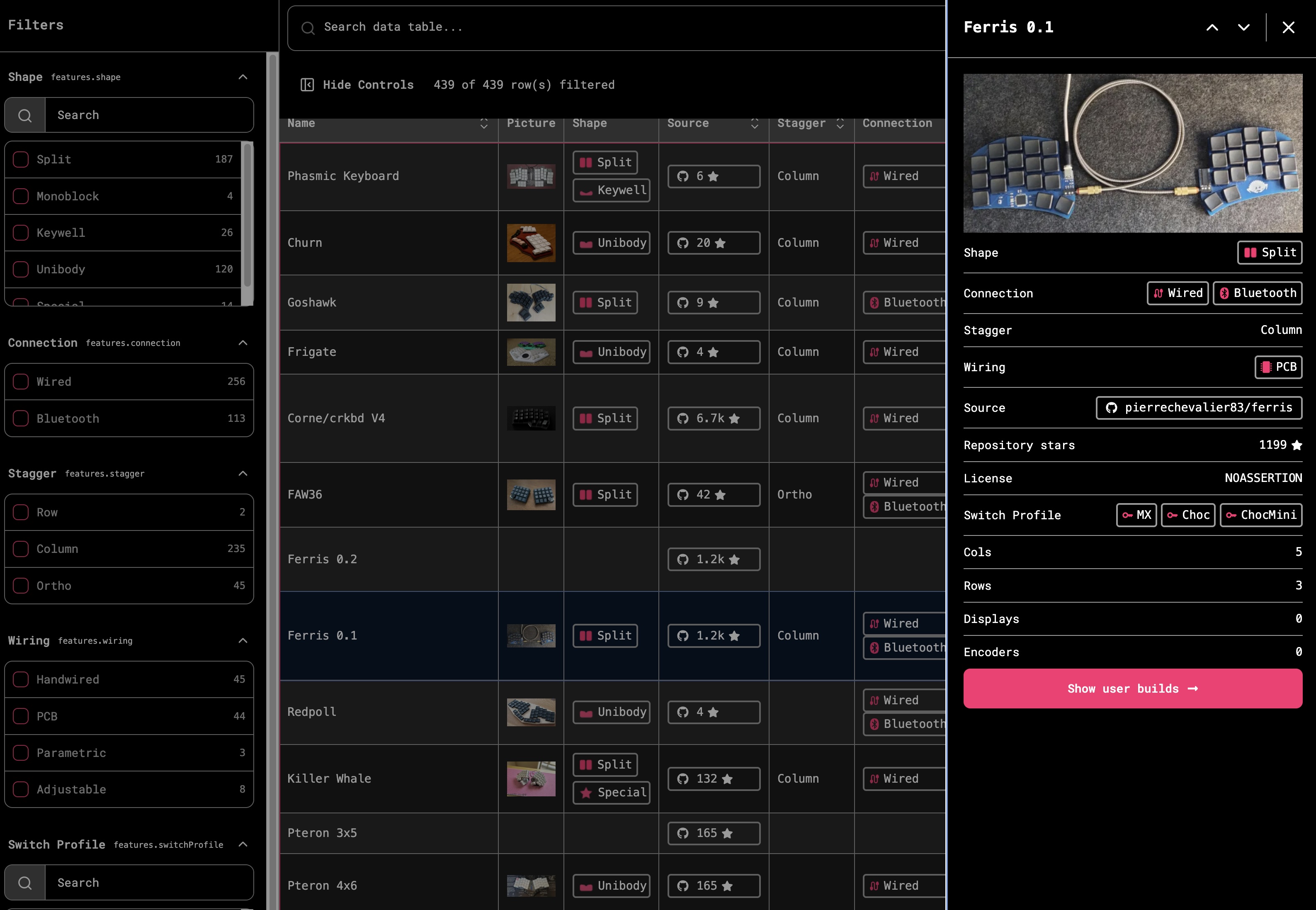Check the Parametric wiring filter
Screen dimensions: 1316x910
(21, 753)
